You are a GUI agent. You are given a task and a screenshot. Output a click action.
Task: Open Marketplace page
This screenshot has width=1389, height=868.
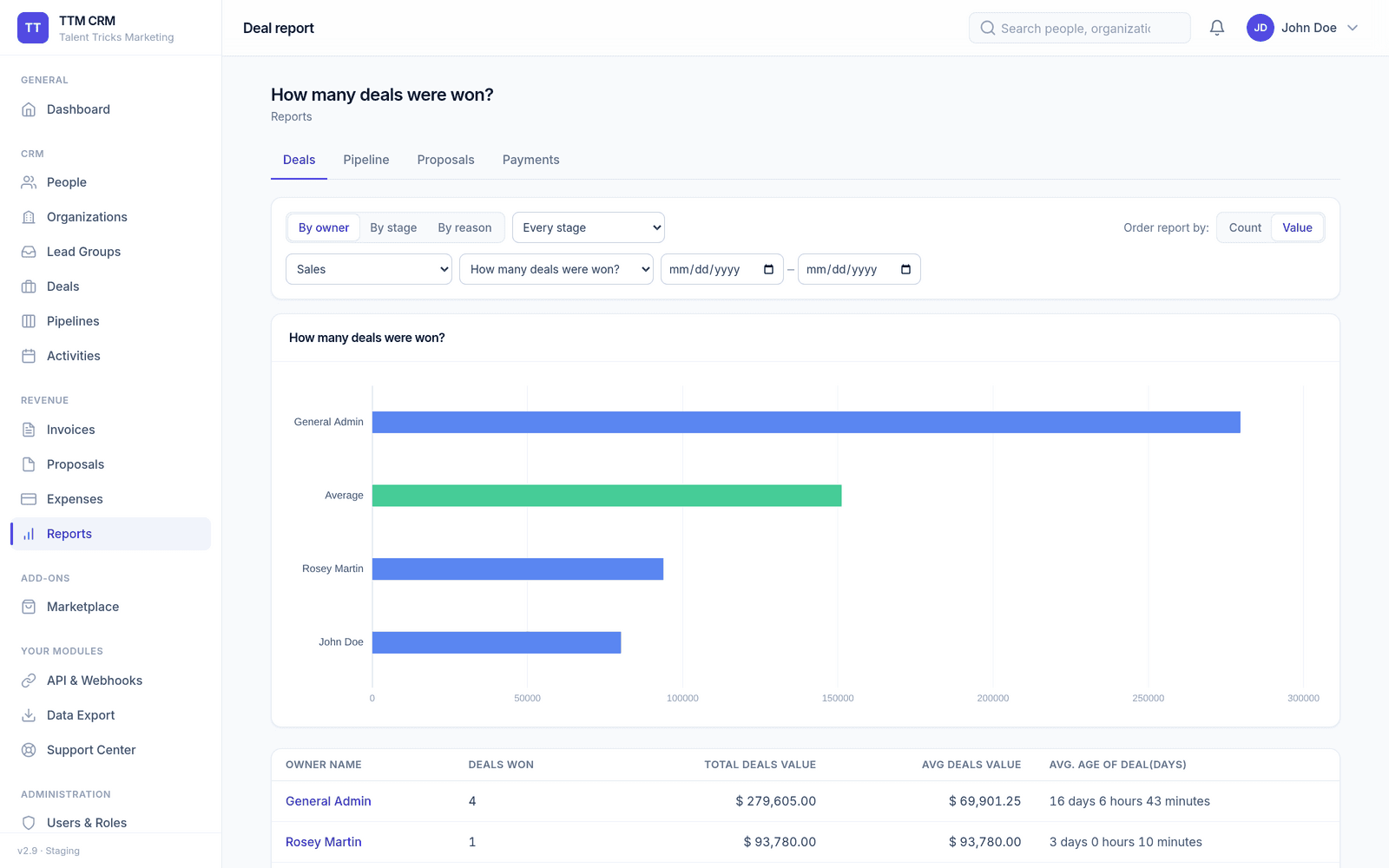(x=110, y=607)
